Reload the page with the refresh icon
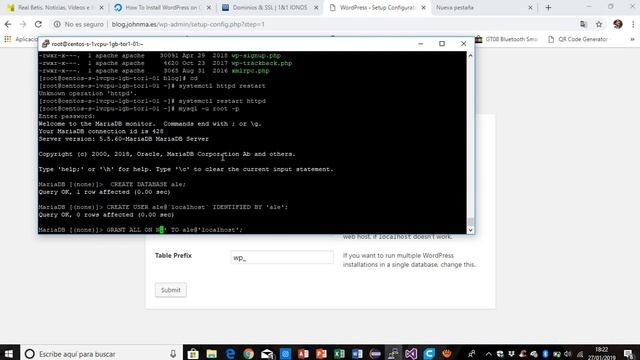The width and height of the screenshot is (640, 360). click(x=38, y=24)
